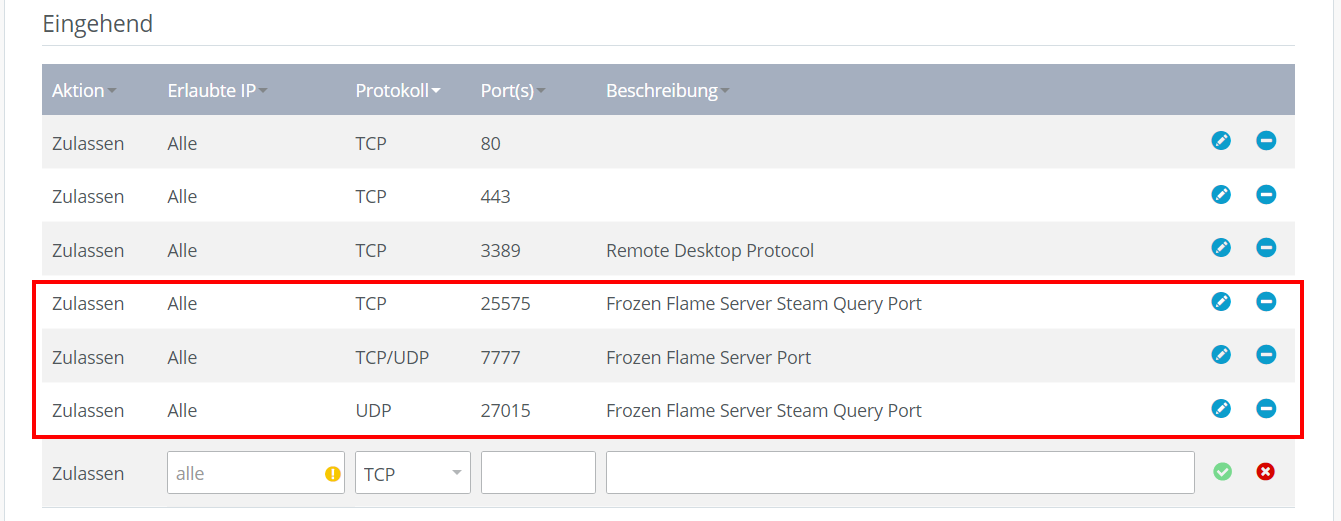
Task: Edit the port 7777 Frozen Flame rule
Action: pos(1221,354)
